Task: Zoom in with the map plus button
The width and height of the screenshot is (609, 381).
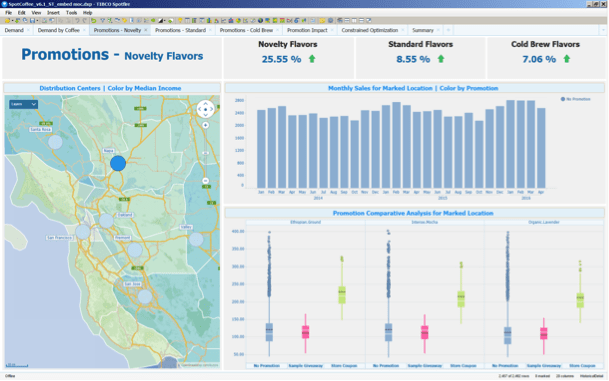Action: pos(205,125)
